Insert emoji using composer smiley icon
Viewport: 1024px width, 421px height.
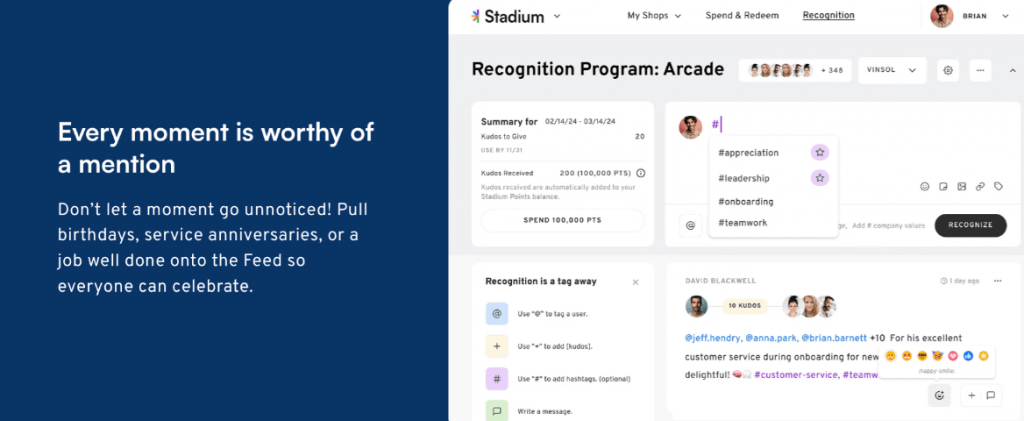click(925, 187)
